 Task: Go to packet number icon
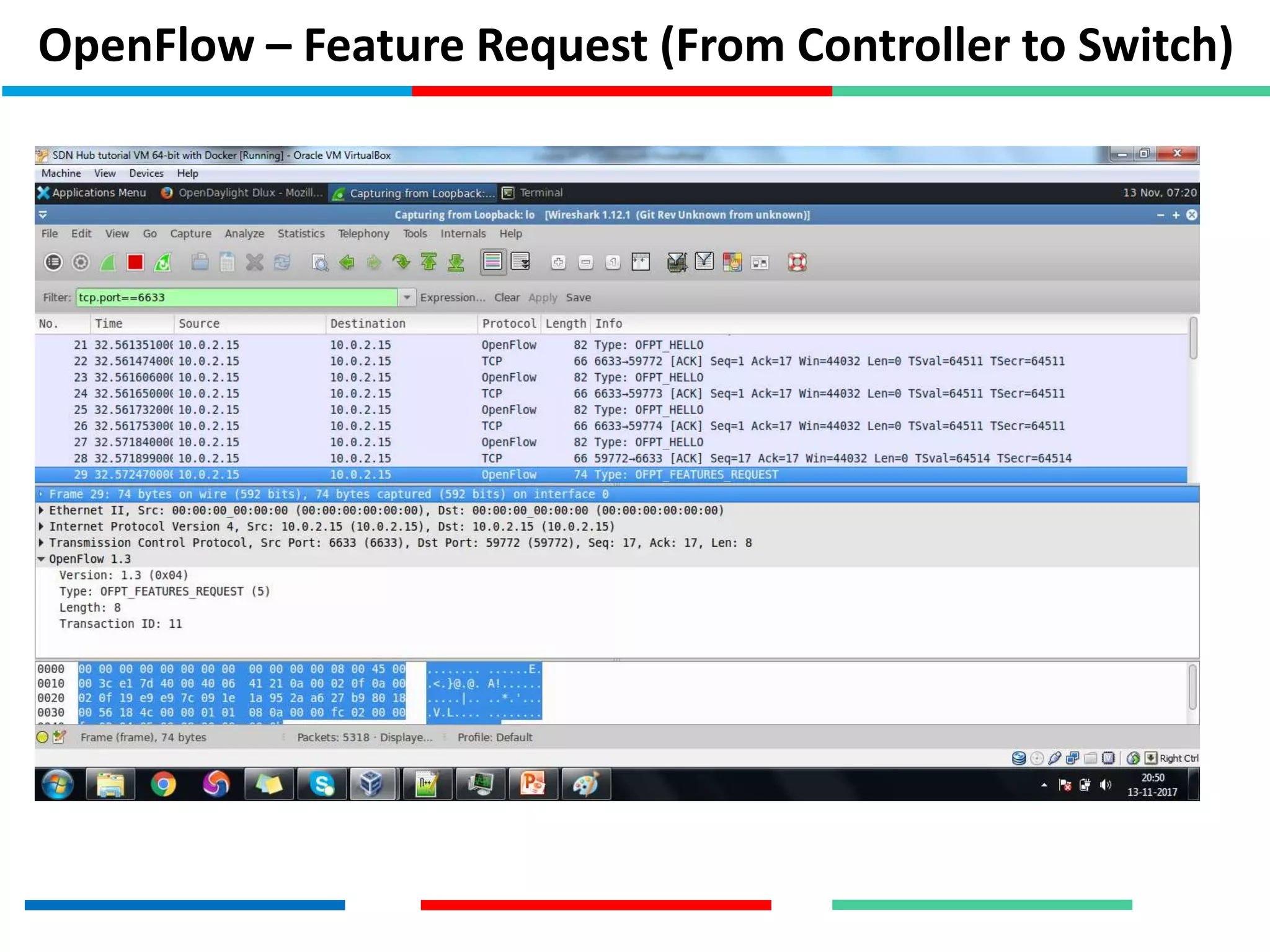point(401,262)
